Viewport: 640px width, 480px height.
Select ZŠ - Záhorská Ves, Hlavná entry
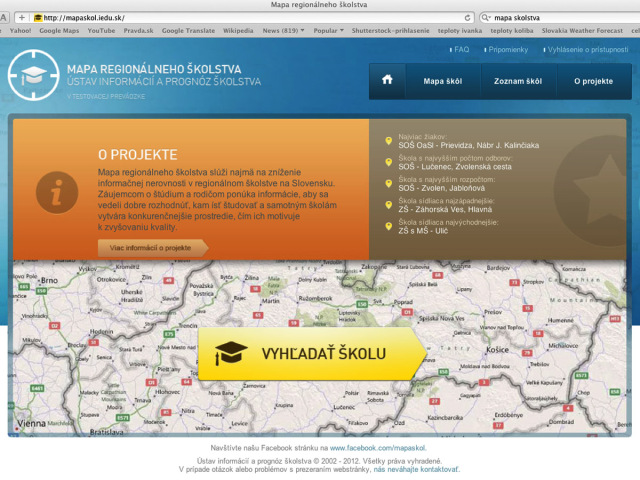pos(445,209)
